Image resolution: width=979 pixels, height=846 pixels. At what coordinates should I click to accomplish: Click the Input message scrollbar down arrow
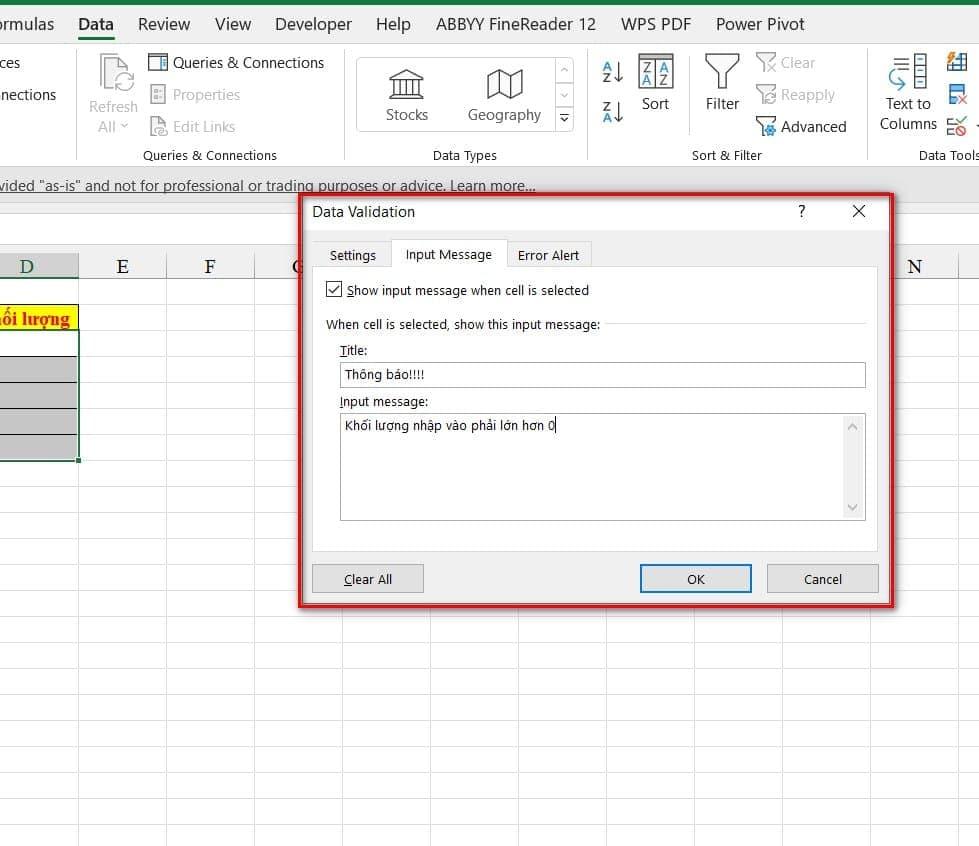coord(853,508)
